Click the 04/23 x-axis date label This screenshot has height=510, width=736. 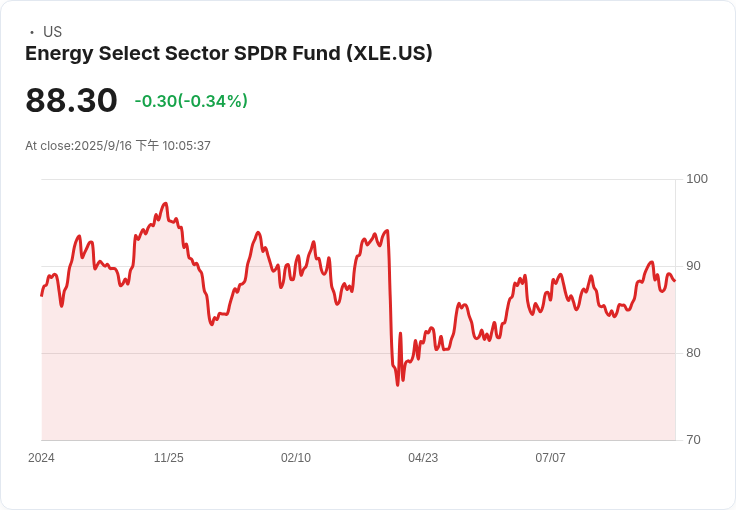click(423, 457)
